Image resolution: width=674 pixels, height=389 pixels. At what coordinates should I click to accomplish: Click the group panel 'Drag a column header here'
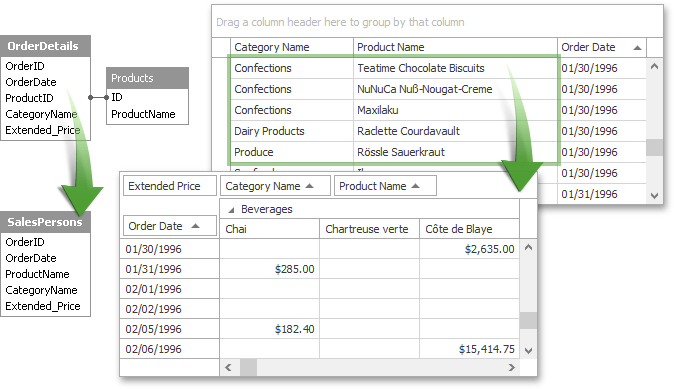click(x=437, y=22)
